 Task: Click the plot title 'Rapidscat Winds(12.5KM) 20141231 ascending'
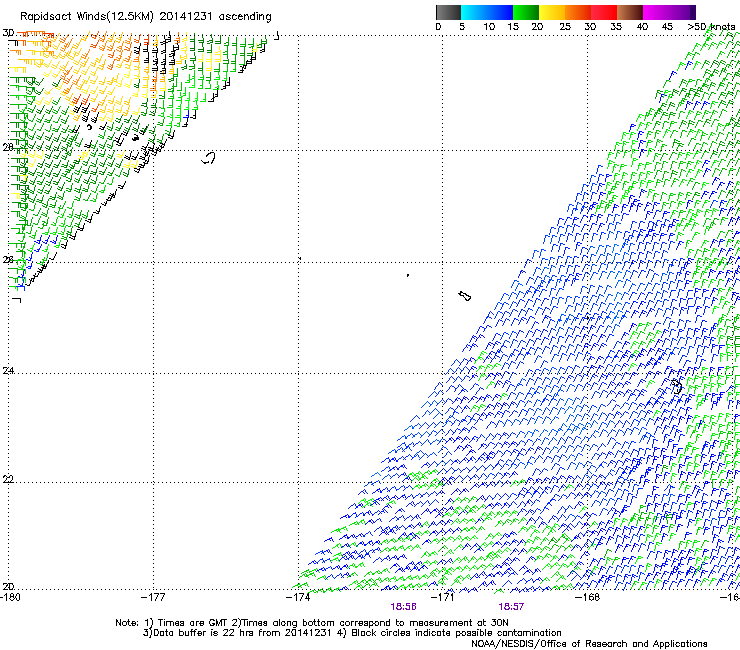click(x=146, y=17)
